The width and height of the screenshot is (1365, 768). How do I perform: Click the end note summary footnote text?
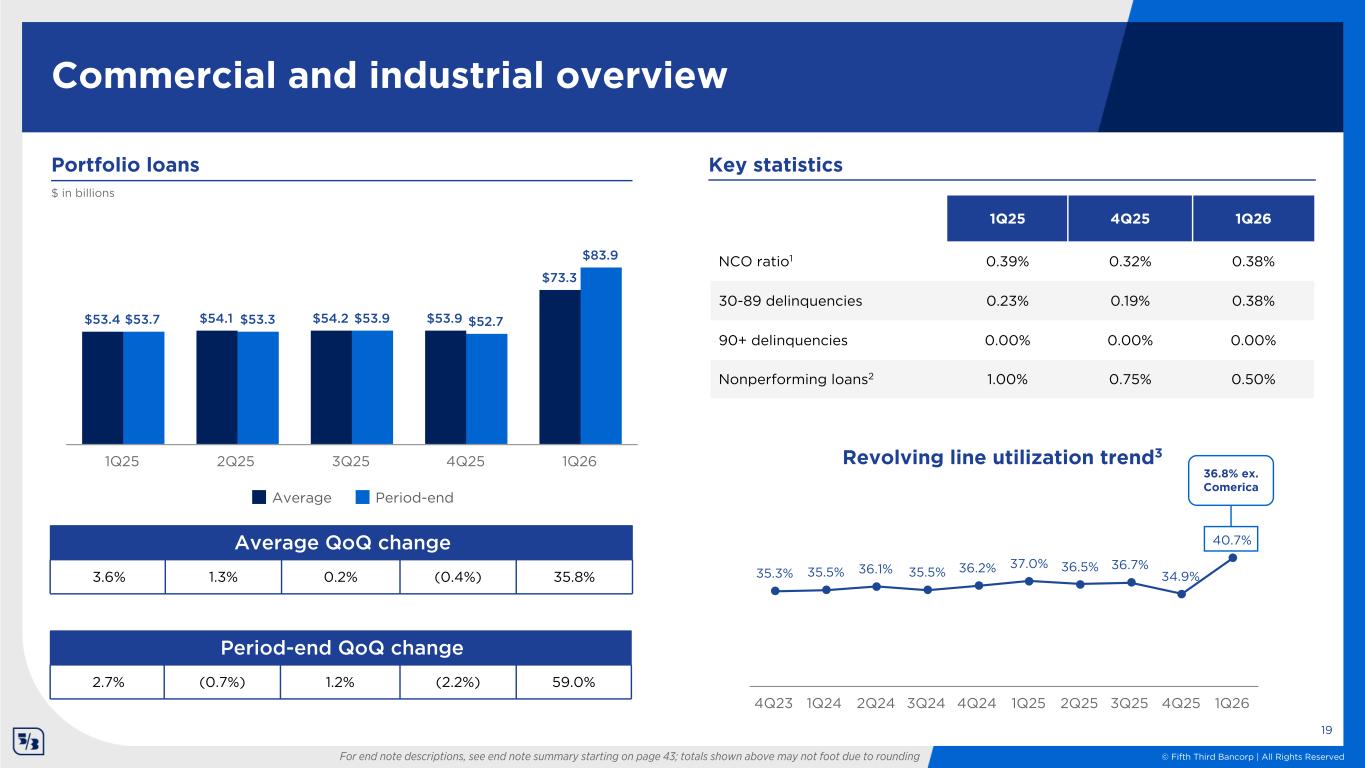coord(629,756)
